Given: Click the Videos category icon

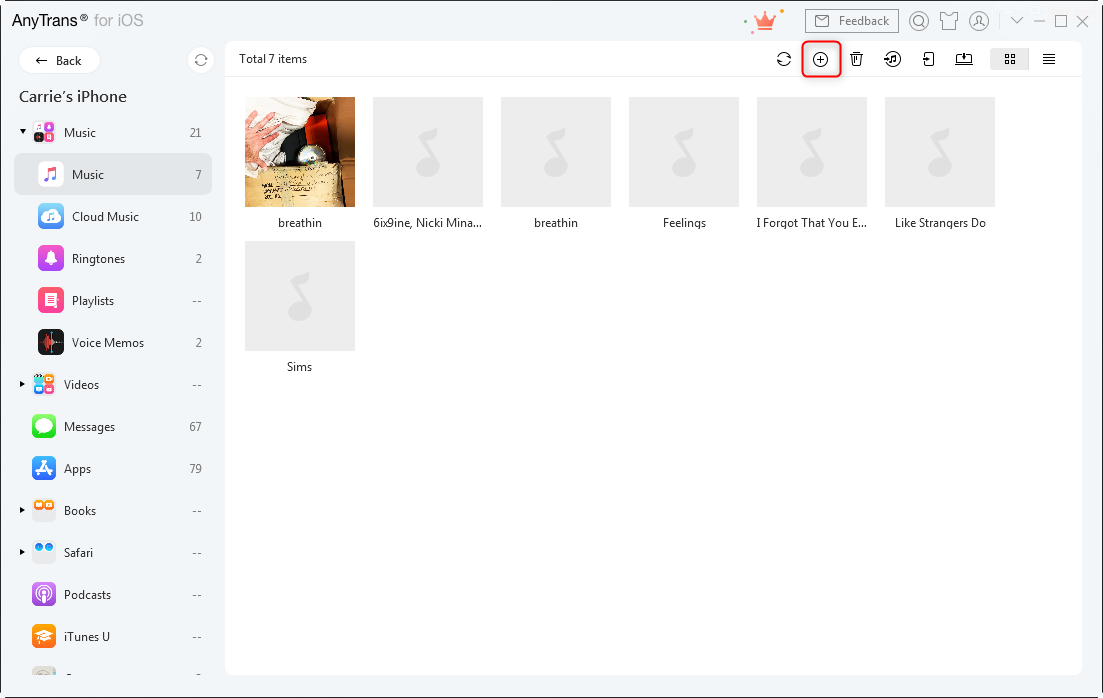Looking at the screenshot, I should 44,384.
